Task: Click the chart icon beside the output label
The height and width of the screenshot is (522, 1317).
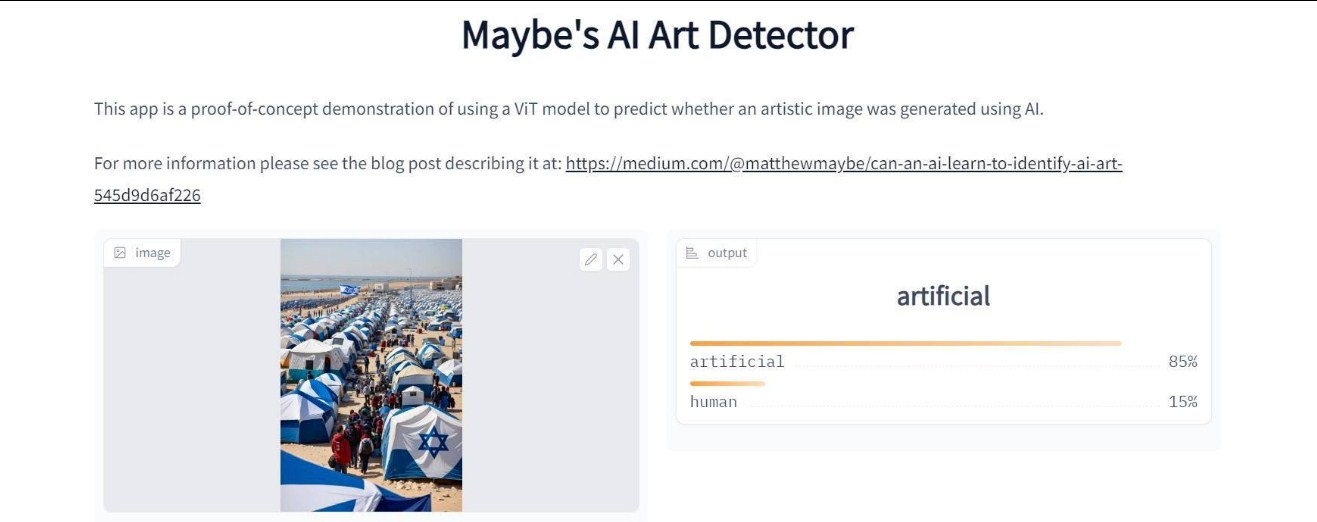Action: point(691,253)
